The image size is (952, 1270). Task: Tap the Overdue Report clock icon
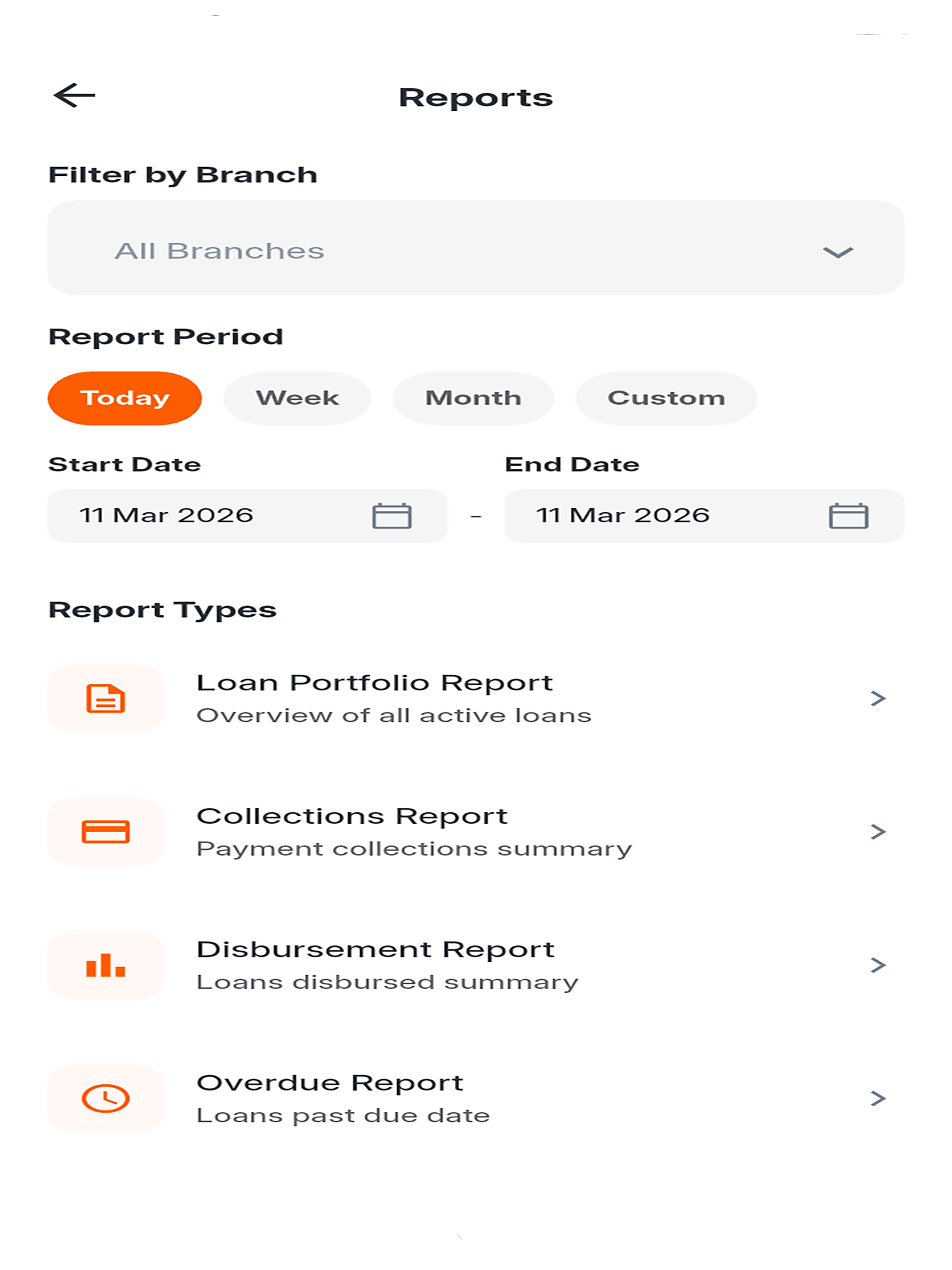pos(106,1098)
